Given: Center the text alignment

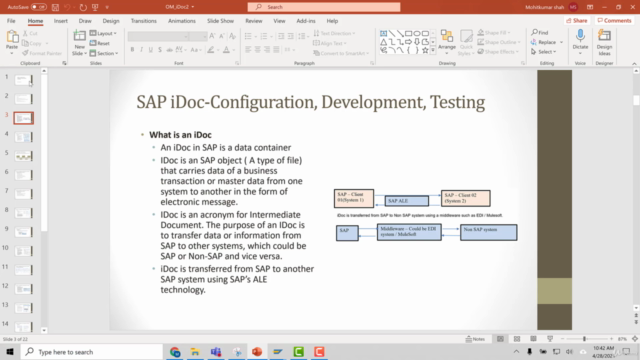Looking at the screenshot, I should 258,50.
